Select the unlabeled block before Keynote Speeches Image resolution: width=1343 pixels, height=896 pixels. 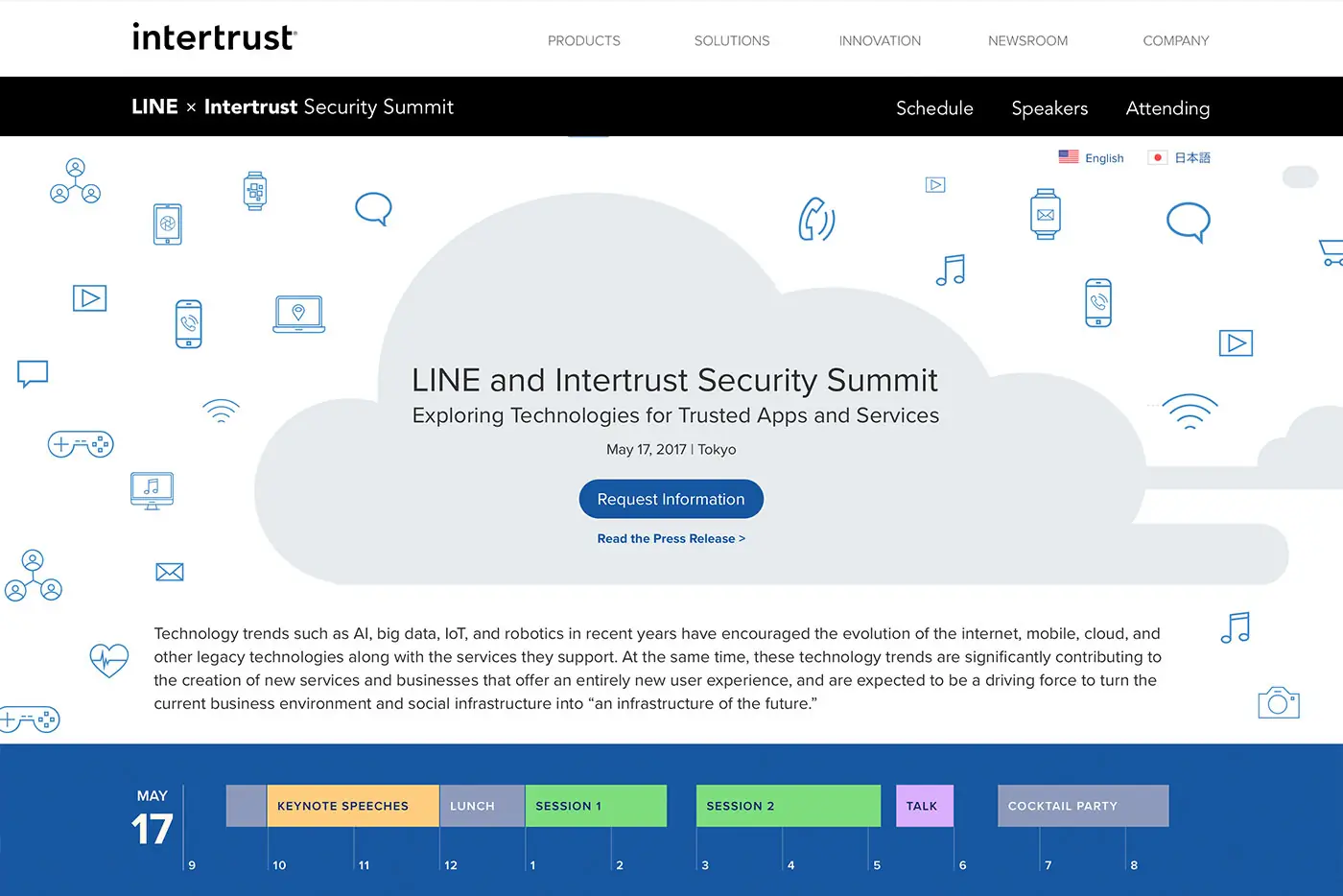click(x=247, y=806)
